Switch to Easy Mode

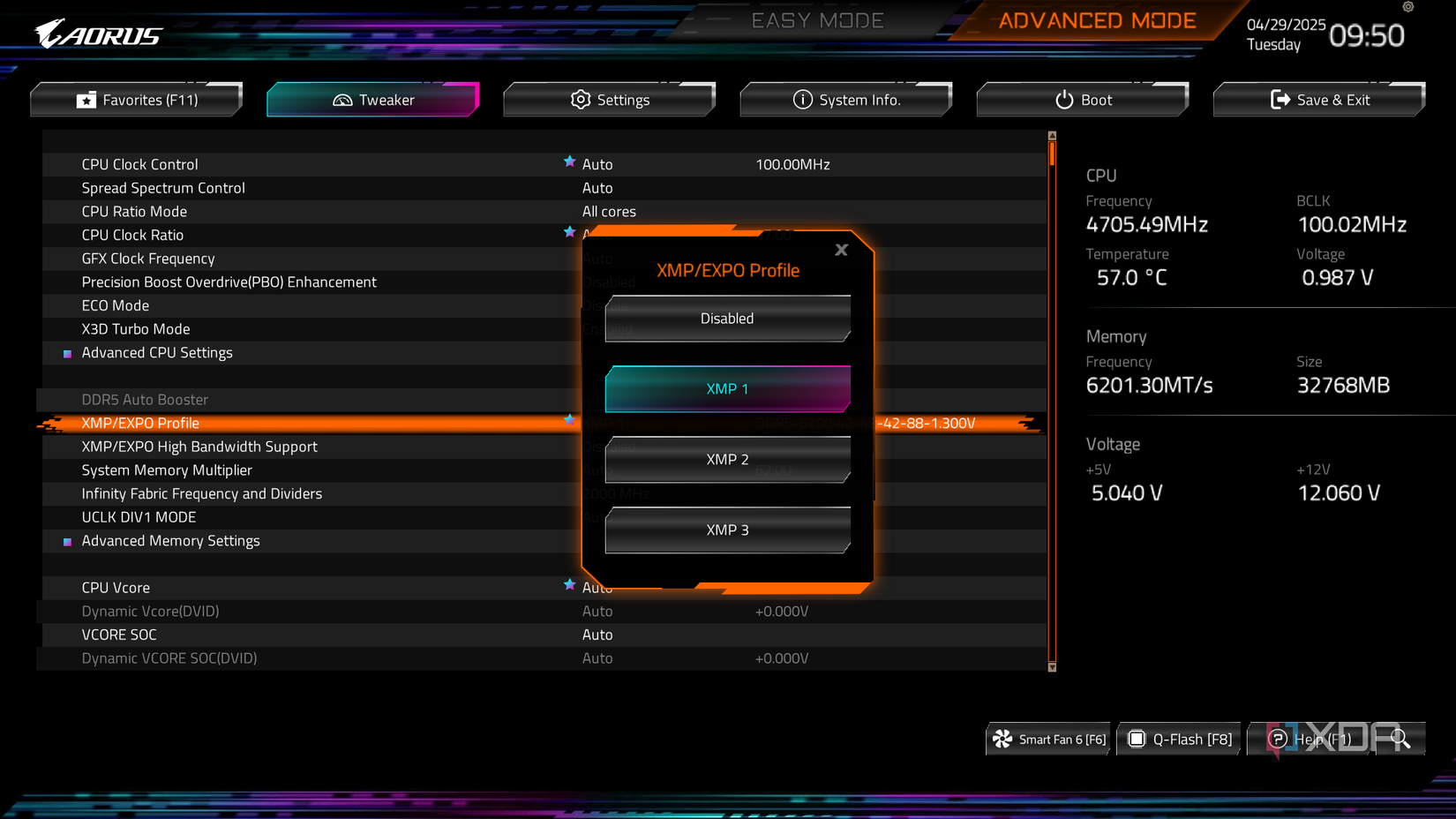[x=816, y=20]
